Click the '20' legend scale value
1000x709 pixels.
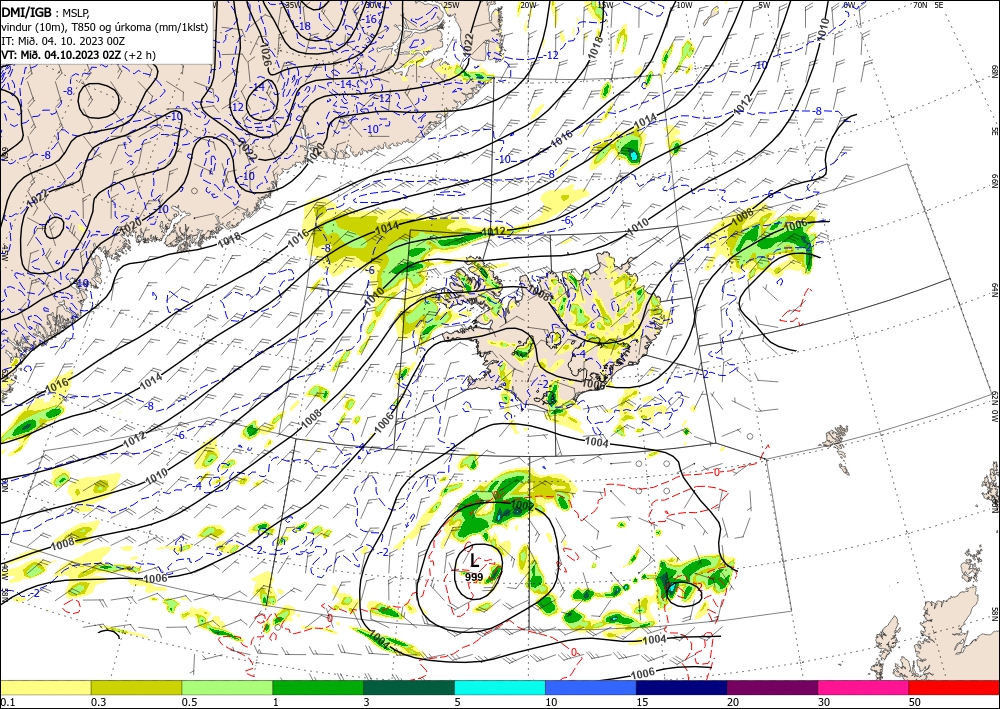[x=732, y=702]
